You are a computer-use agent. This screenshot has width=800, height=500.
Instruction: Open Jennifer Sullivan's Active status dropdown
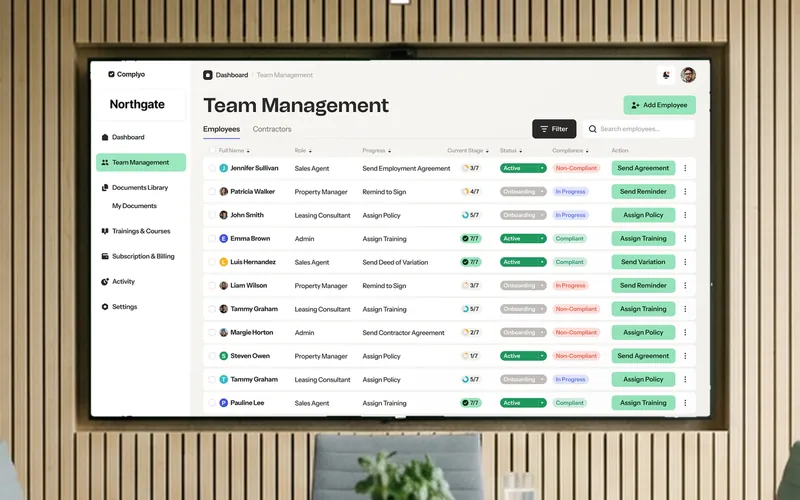pos(523,168)
